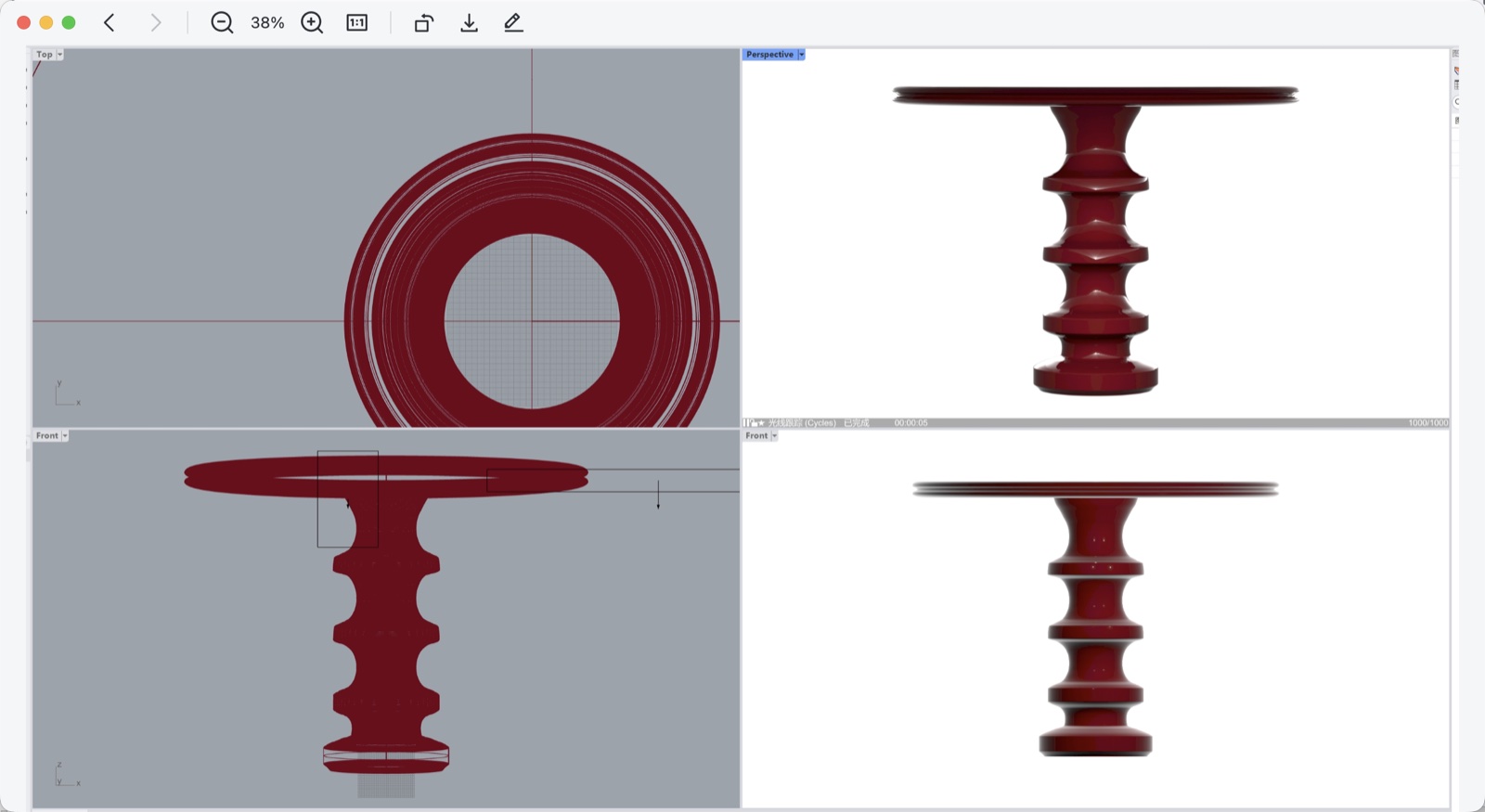Select the Front label of the gray viewport

pyautogui.click(x=47, y=435)
